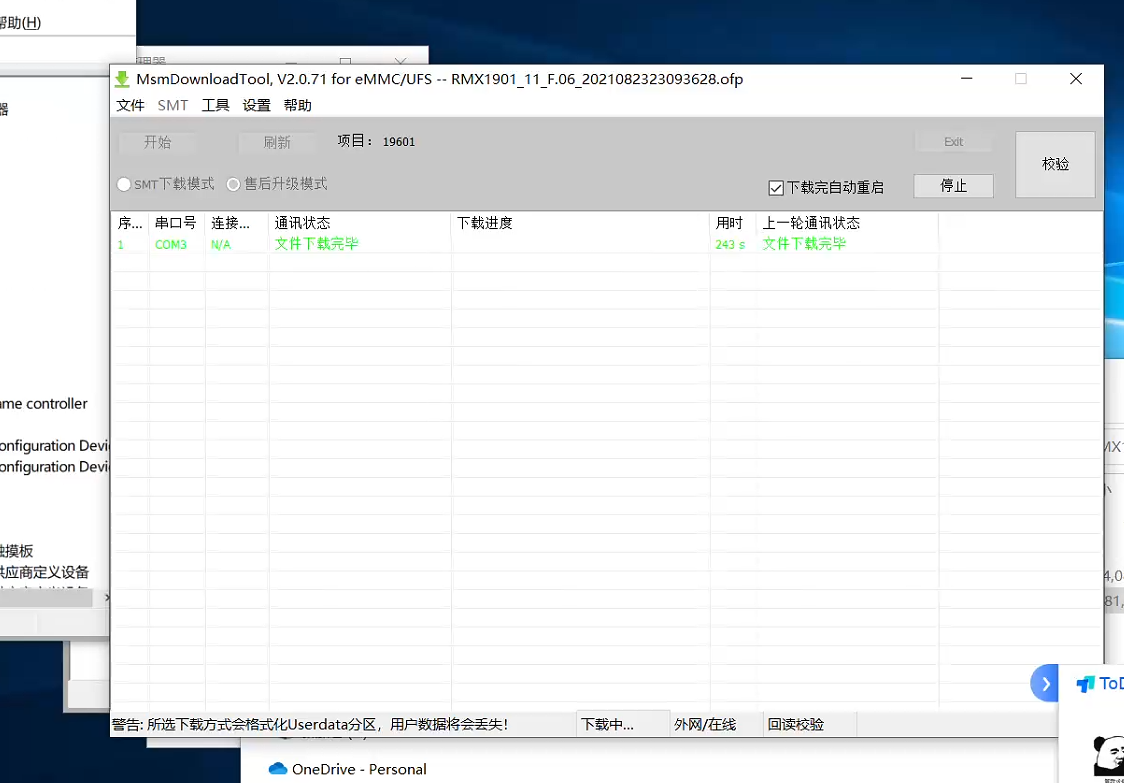Click the blue circular arrow button

pos(1044,683)
